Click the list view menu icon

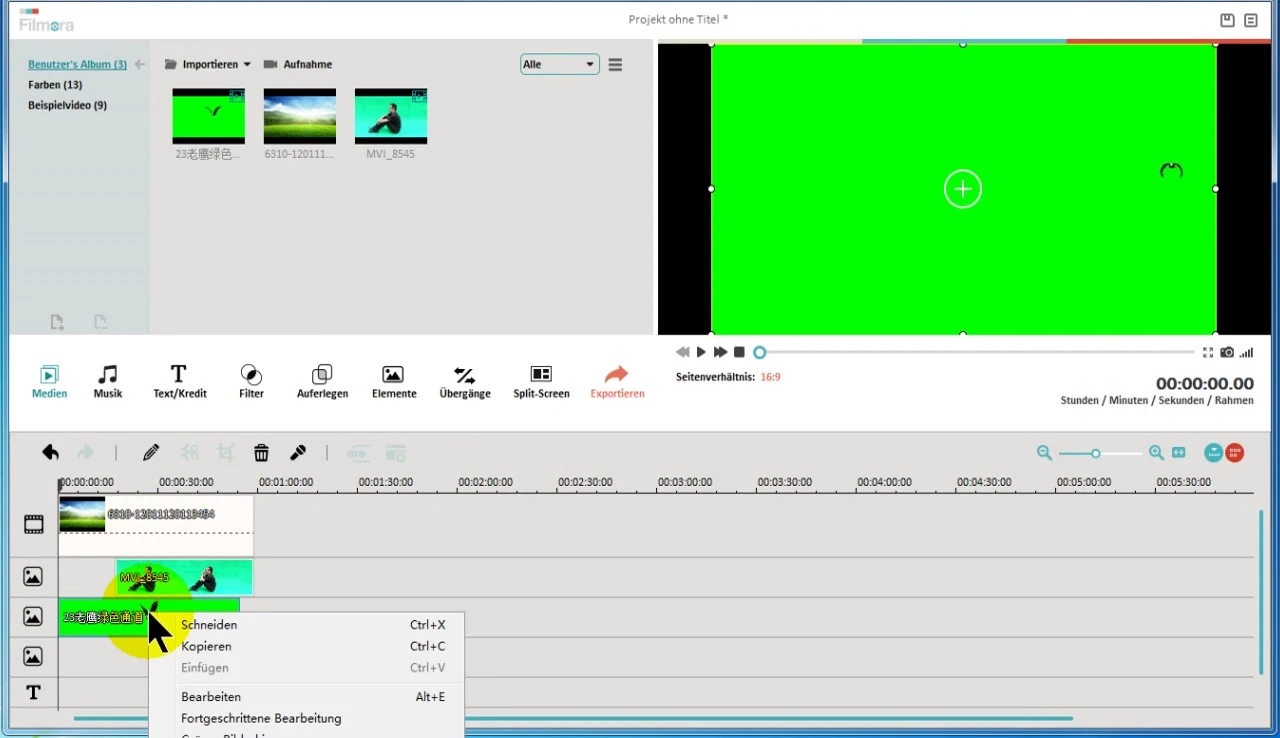tap(616, 64)
